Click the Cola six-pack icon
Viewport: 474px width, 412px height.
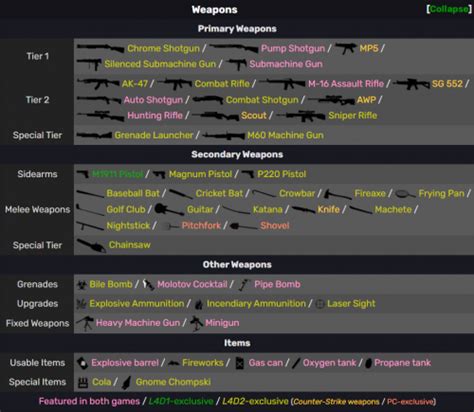point(83,382)
